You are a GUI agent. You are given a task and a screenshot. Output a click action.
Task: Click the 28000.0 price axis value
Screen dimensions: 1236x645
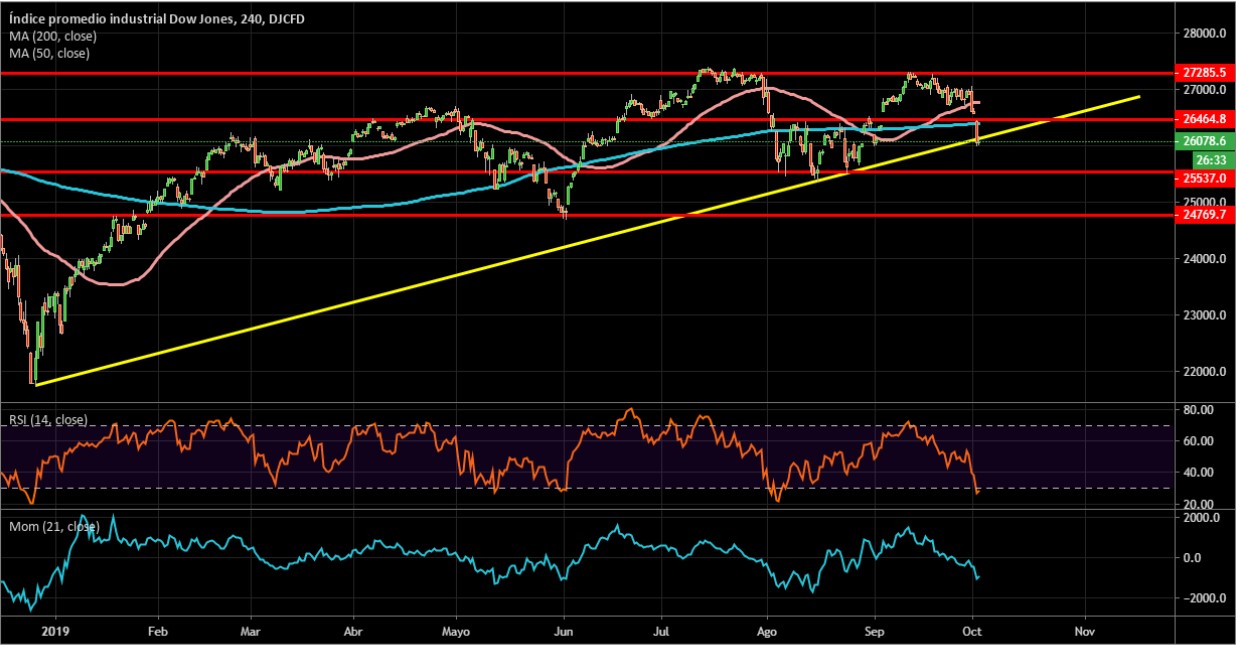point(1204,33)
